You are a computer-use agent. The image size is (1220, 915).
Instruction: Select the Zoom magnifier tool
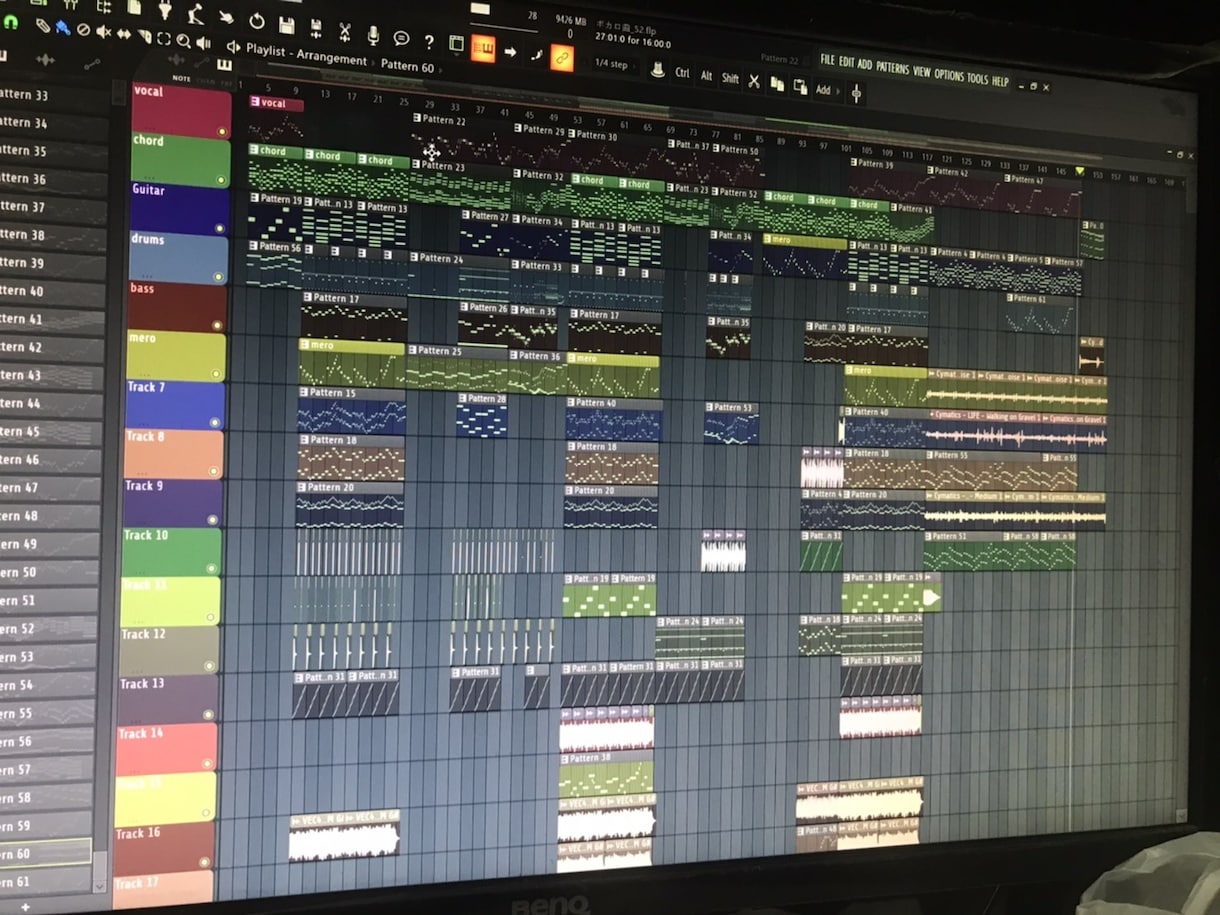[184, 40]
